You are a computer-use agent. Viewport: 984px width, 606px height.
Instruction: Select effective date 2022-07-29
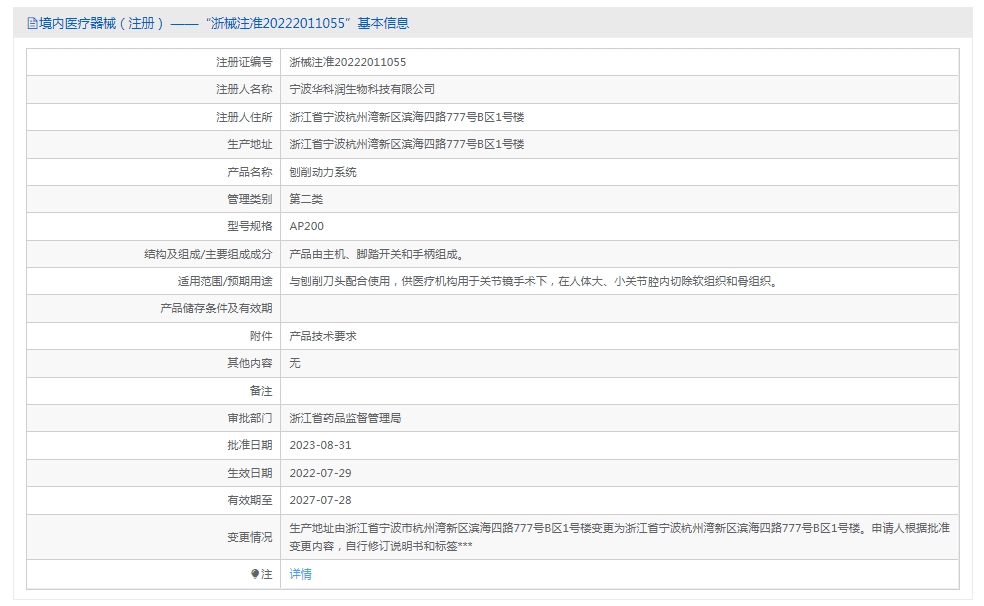coord(320,473)
